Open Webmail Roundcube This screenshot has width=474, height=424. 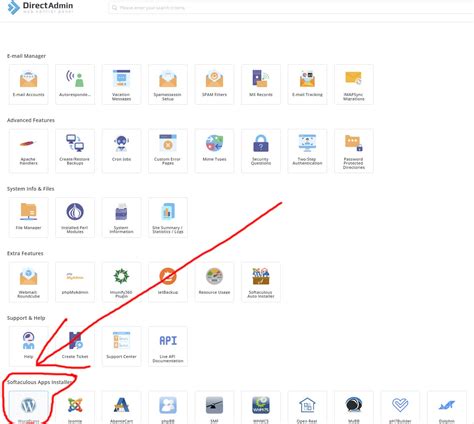[28, 282]
